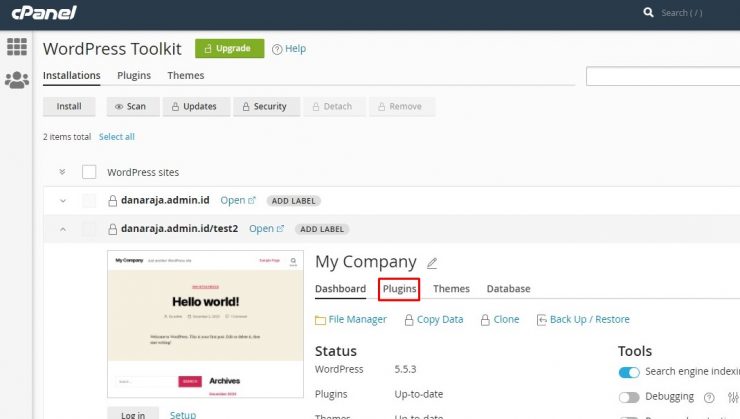Switch to the top Themes tab
This screenshot has width=740, height=419.
tap(185, 75)
